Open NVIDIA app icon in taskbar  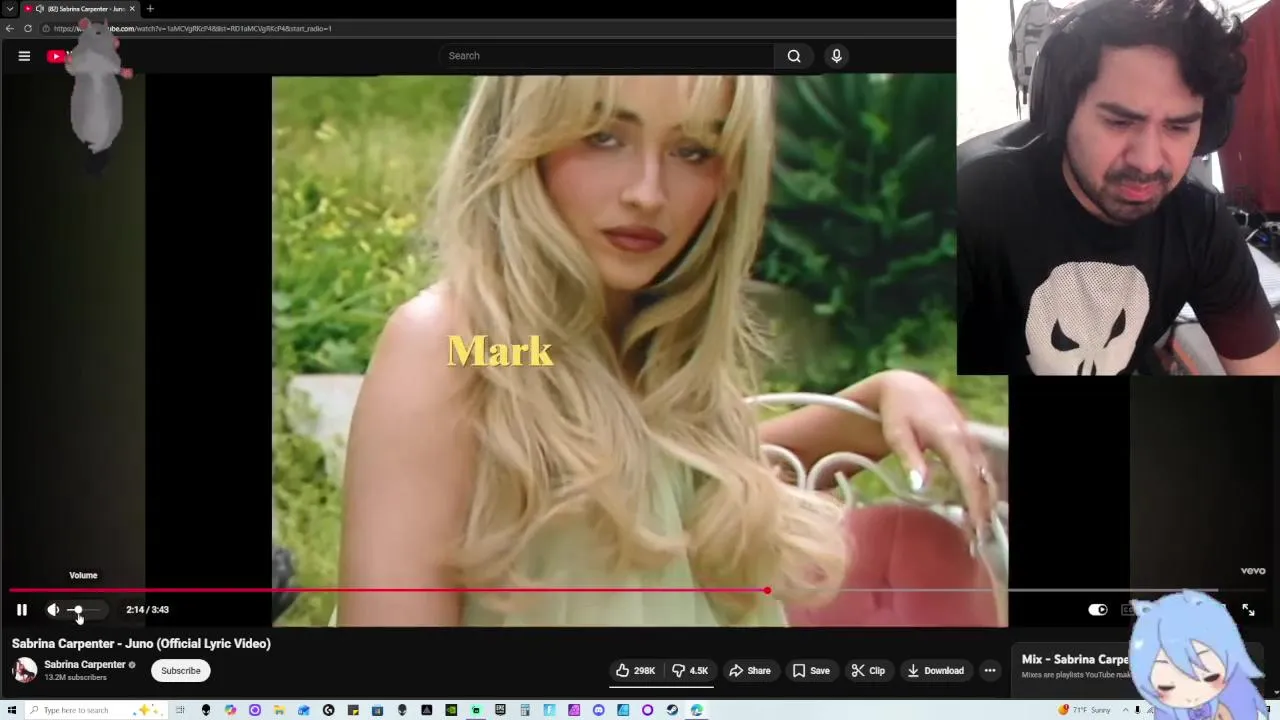tap(451, 710)
